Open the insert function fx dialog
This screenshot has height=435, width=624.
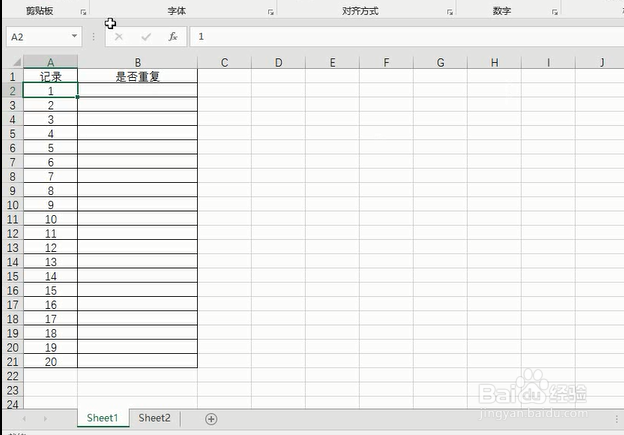[173, 37]
